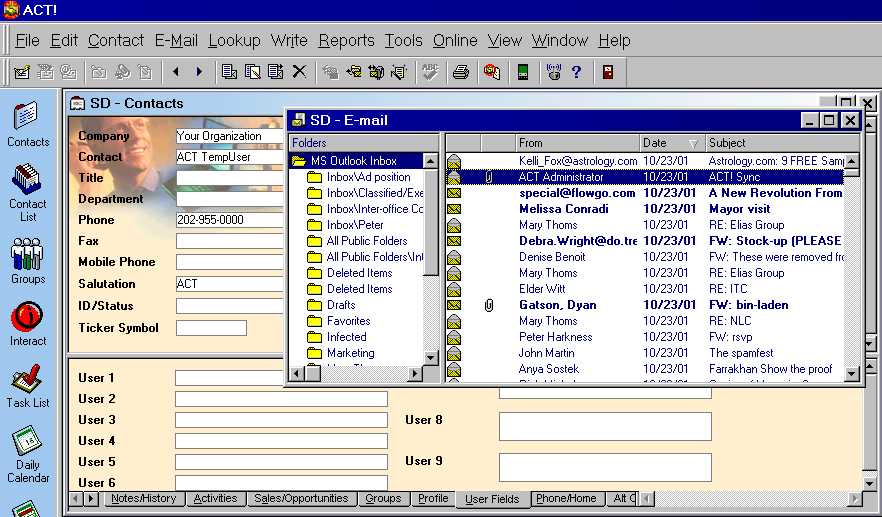The height and width of the screenshot is (517, 882).
Task: Click the new e-mail message envelope toolbar icon
Action: [22, 72]
